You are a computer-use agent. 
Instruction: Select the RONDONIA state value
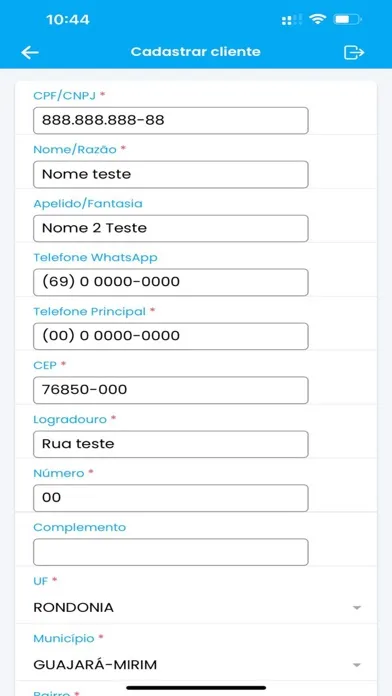click(73, 607)
